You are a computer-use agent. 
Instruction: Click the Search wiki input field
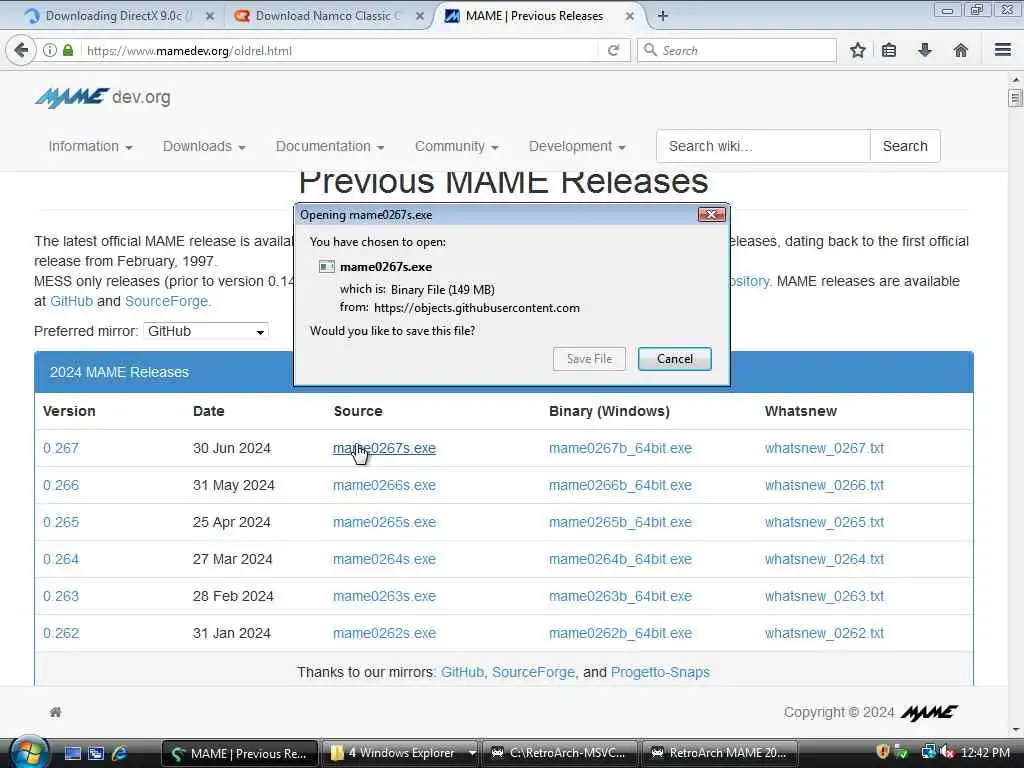click(763, 146)
